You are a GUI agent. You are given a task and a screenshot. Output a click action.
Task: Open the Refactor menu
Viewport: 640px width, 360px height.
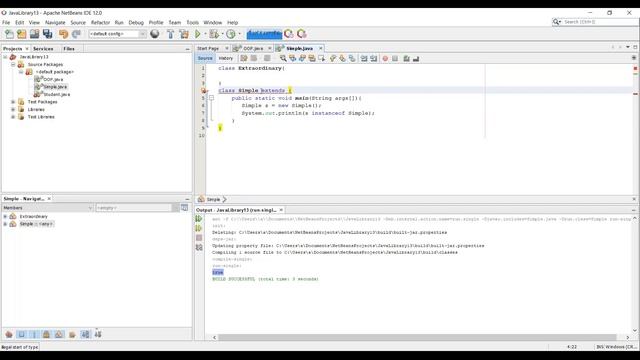coord(100,22)
